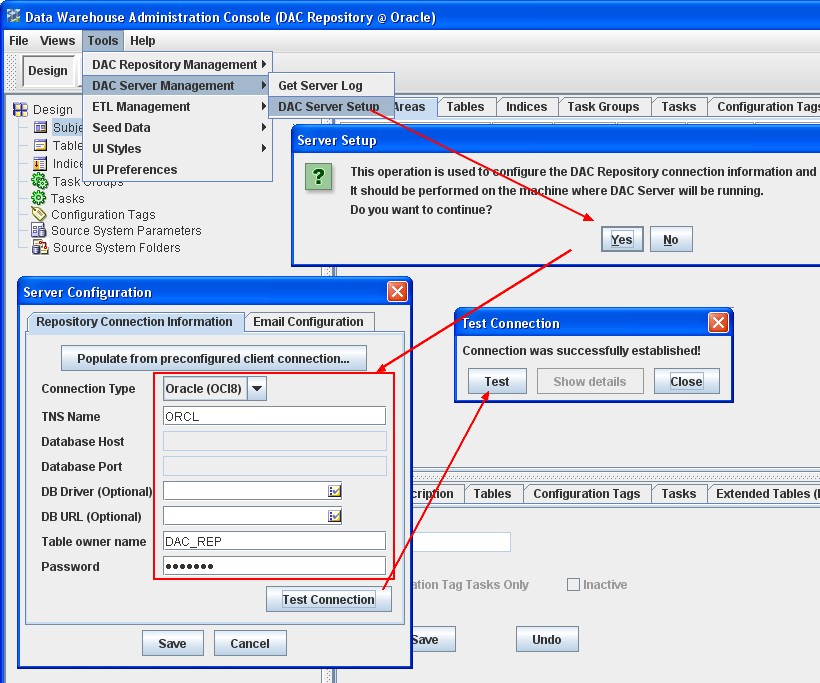820x683 pixels.
Task: Click the Source System Parameters icon
Action: [x=39, y=230]
